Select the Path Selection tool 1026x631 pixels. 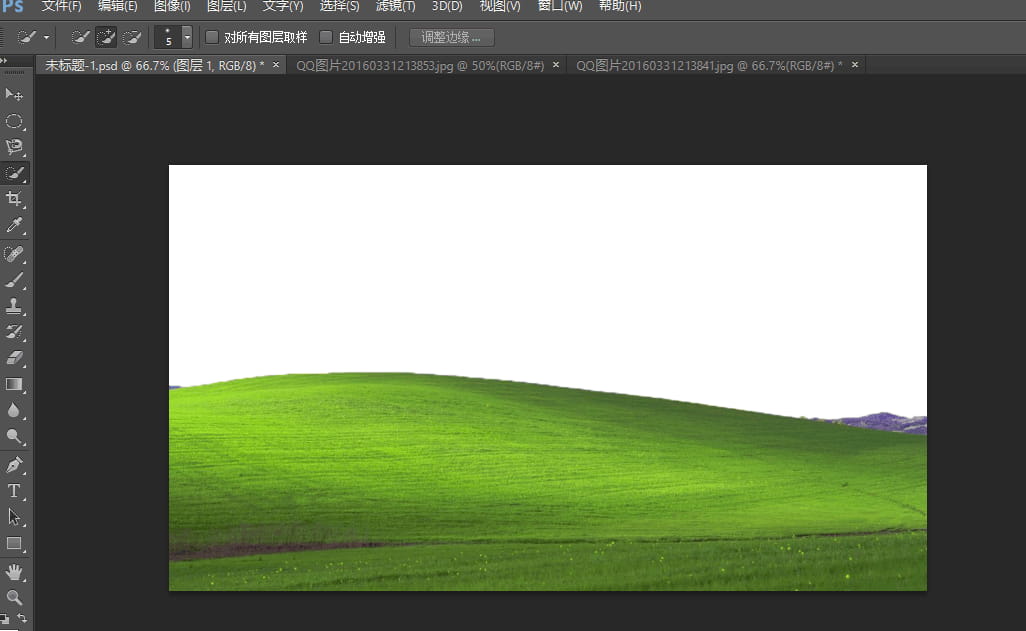pos(14,517)
